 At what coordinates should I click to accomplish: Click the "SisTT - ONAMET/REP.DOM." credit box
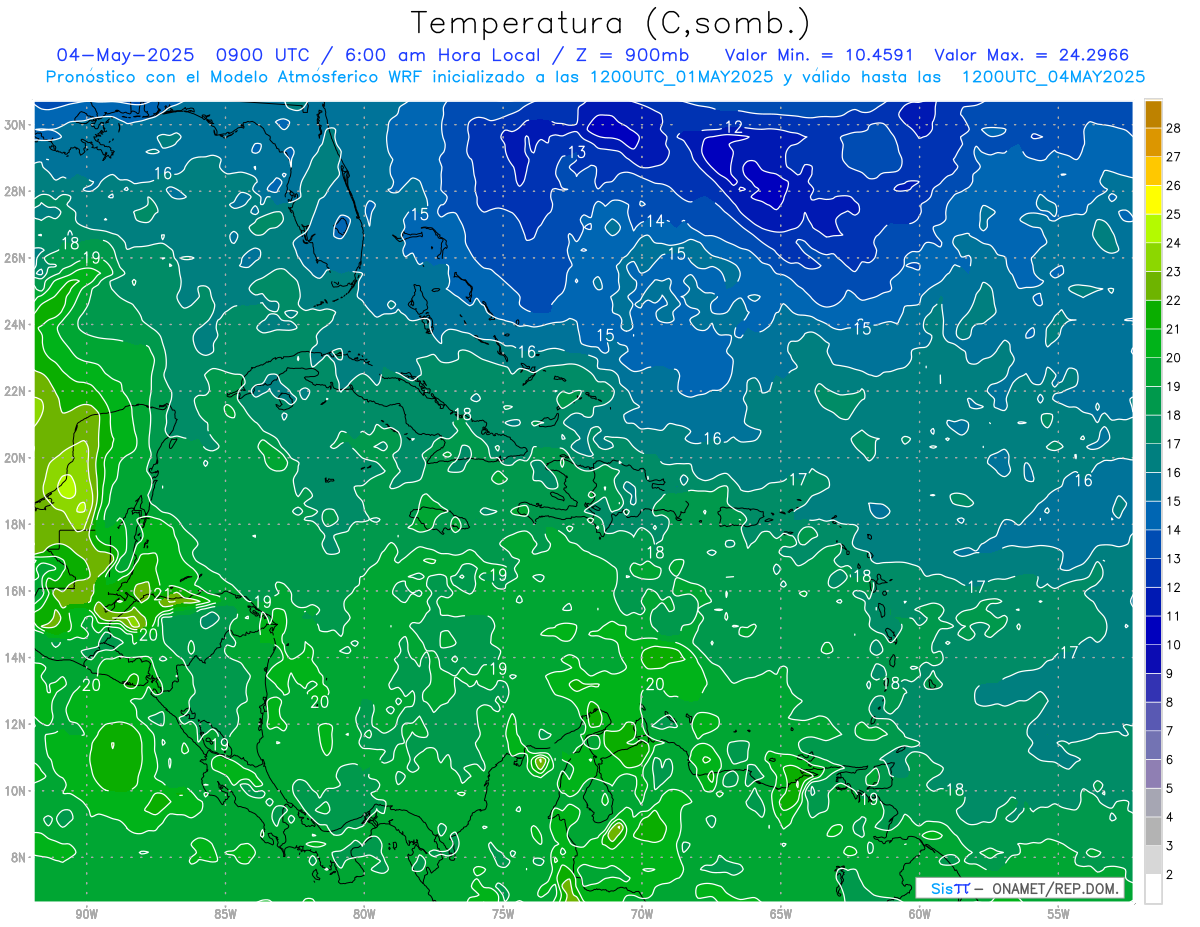pos(1020,889)
